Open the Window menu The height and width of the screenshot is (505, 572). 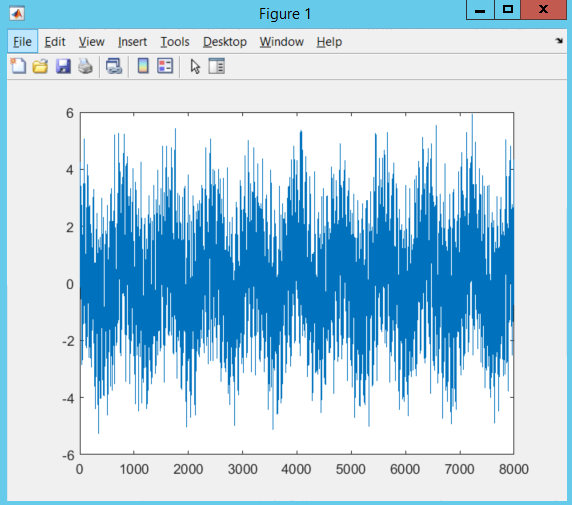click(x=282, y=42)
